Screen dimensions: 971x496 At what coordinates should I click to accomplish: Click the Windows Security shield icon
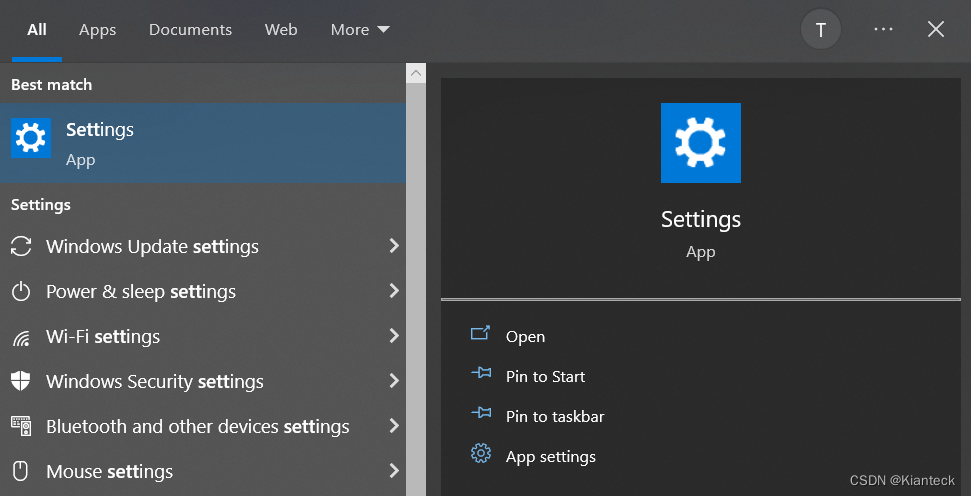[x=21, y=381]
